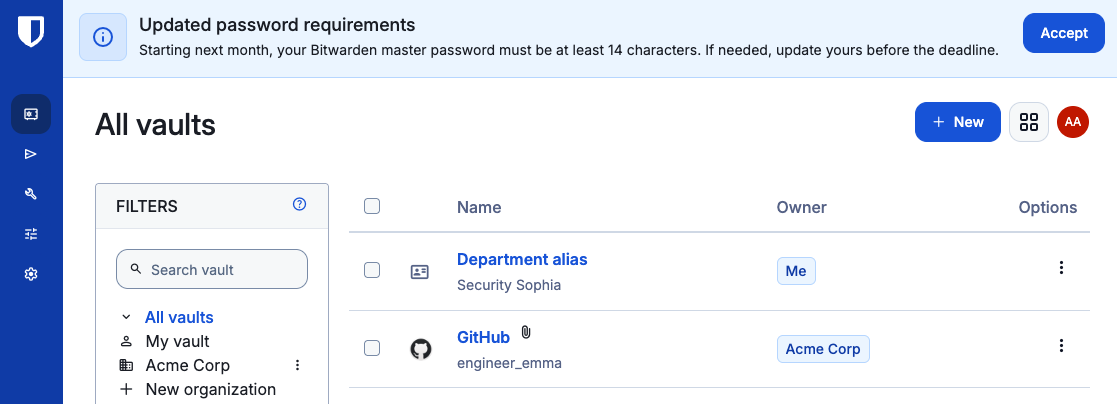Open options menu for GitHub item

click(x=1061, y=346)
